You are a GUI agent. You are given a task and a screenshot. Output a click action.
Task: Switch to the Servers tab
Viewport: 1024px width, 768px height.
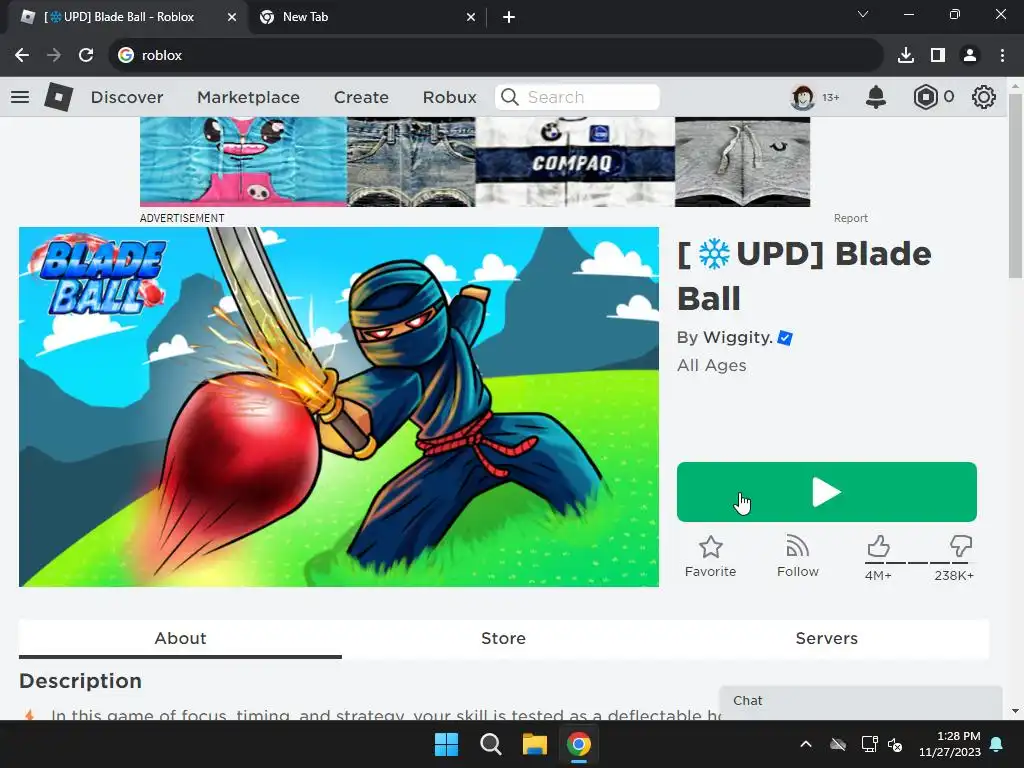(x=826, y=638)
